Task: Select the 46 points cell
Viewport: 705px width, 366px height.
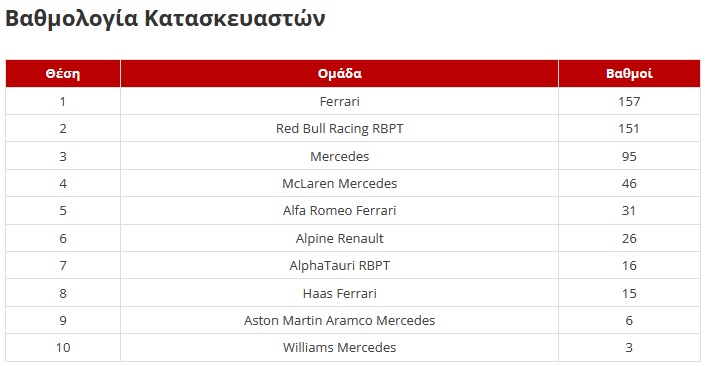Action: (629, 183)
